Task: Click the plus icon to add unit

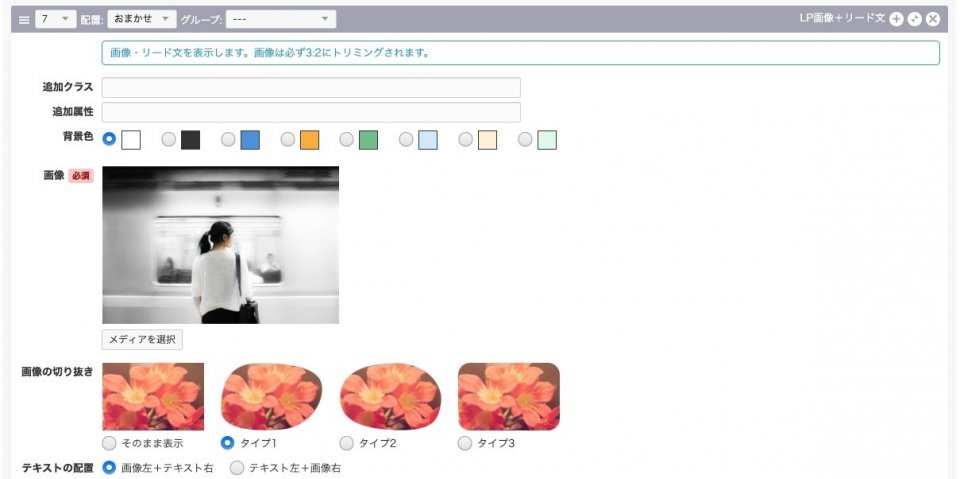Action: 896,19
